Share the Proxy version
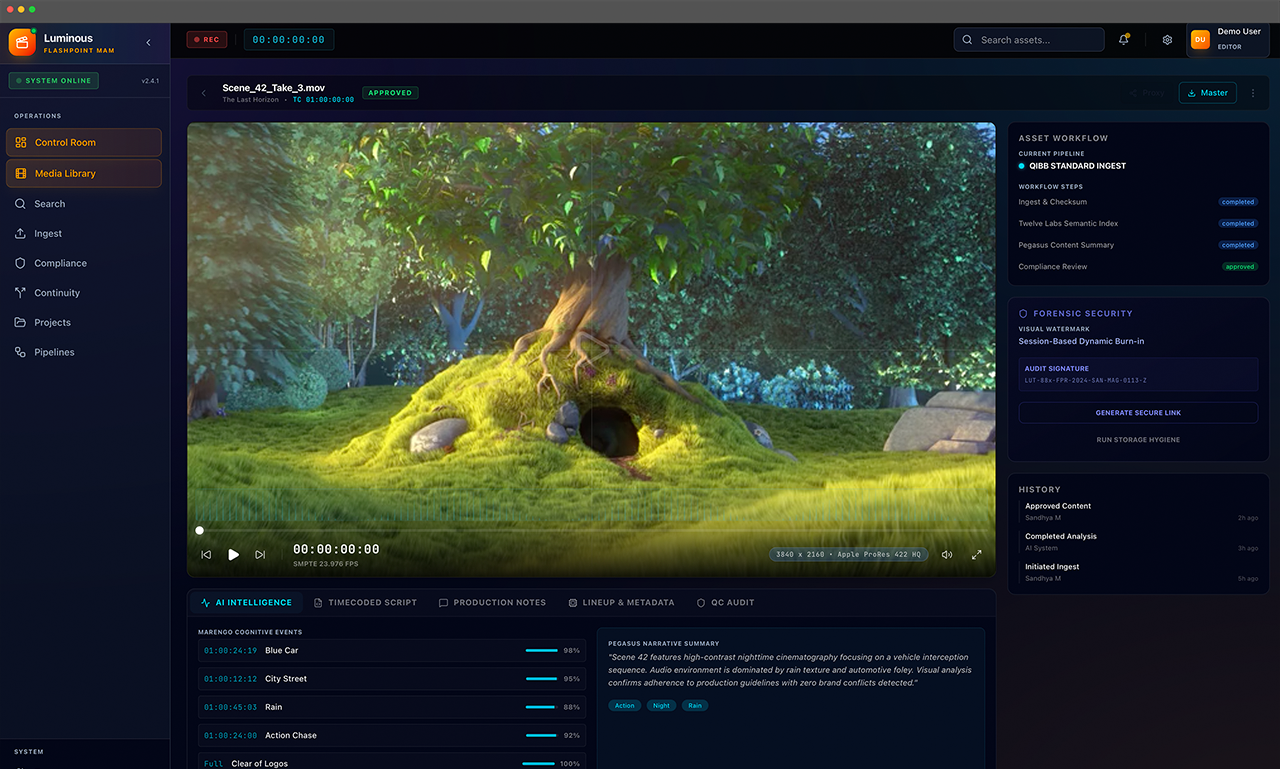The height and width of the screenshot is (769, 1280). [1147, 93]
